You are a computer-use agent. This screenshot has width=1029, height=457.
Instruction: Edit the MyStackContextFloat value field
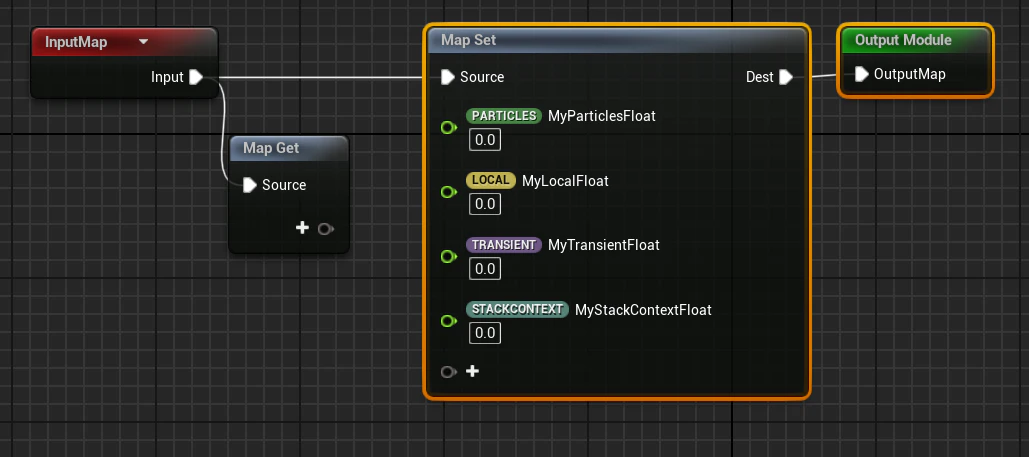[x=485, y=333]
